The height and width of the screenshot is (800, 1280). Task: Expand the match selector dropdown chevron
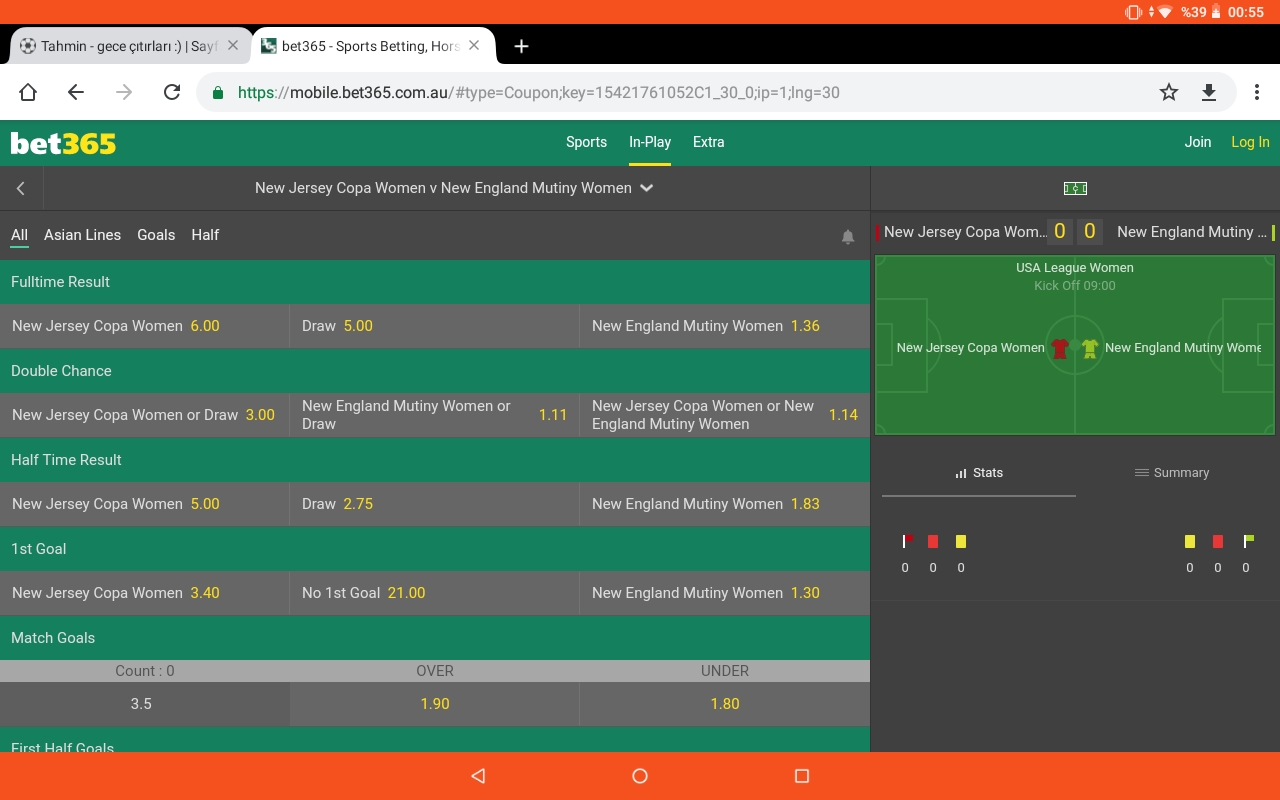tap(647, 188)
